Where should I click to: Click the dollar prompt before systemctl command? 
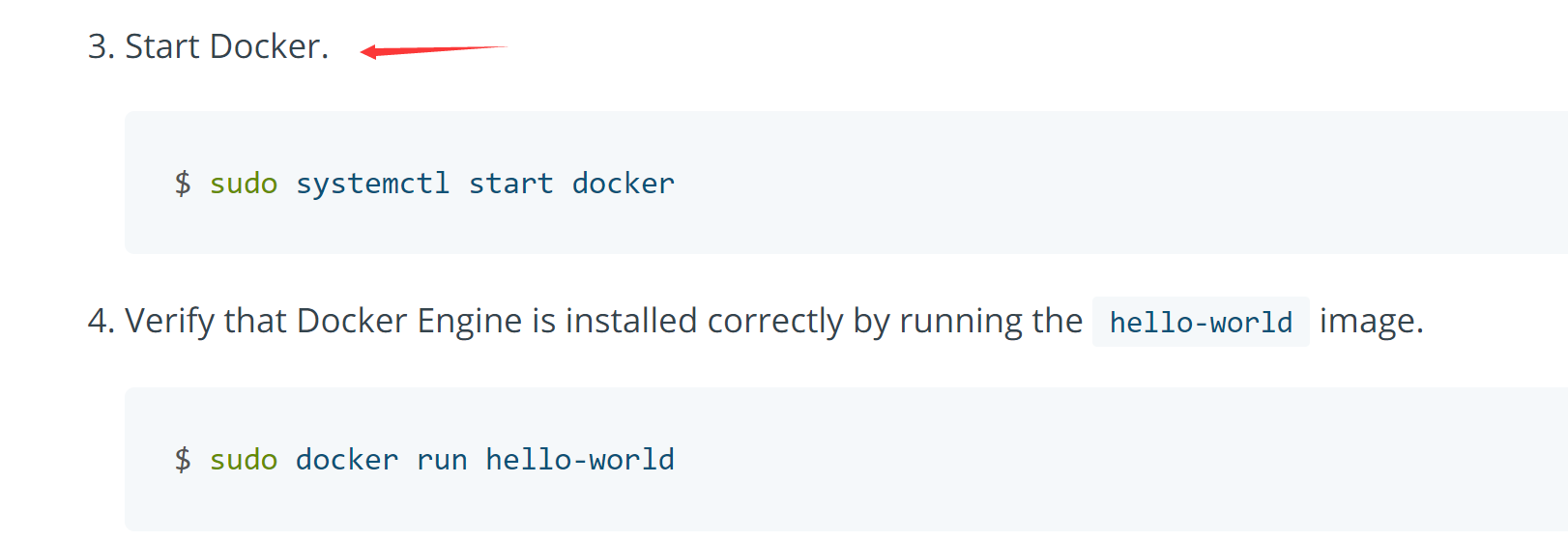click(x=183, y=183)
